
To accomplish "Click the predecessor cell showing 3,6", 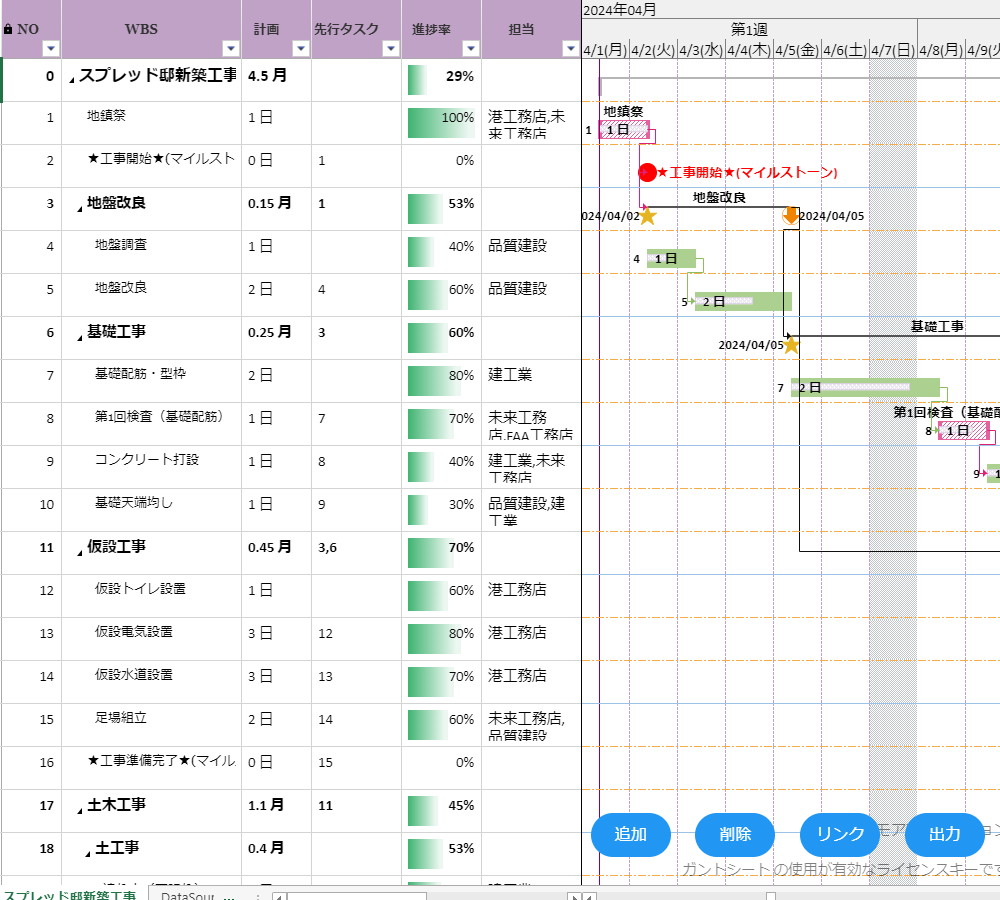I will click(x=357, y=552).
